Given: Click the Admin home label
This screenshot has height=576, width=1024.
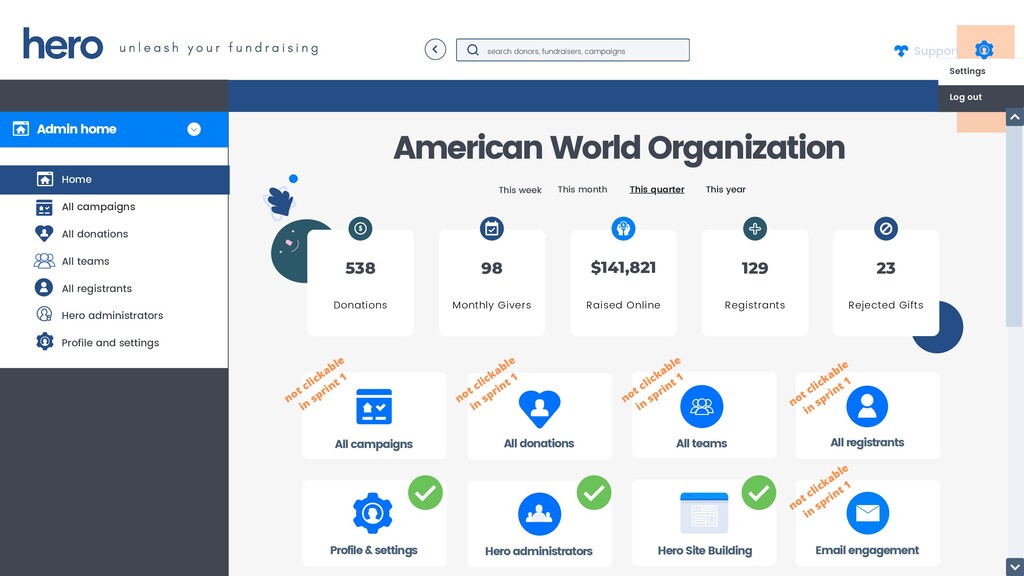Looking at the screenshot, I should [x=76, y=129].
